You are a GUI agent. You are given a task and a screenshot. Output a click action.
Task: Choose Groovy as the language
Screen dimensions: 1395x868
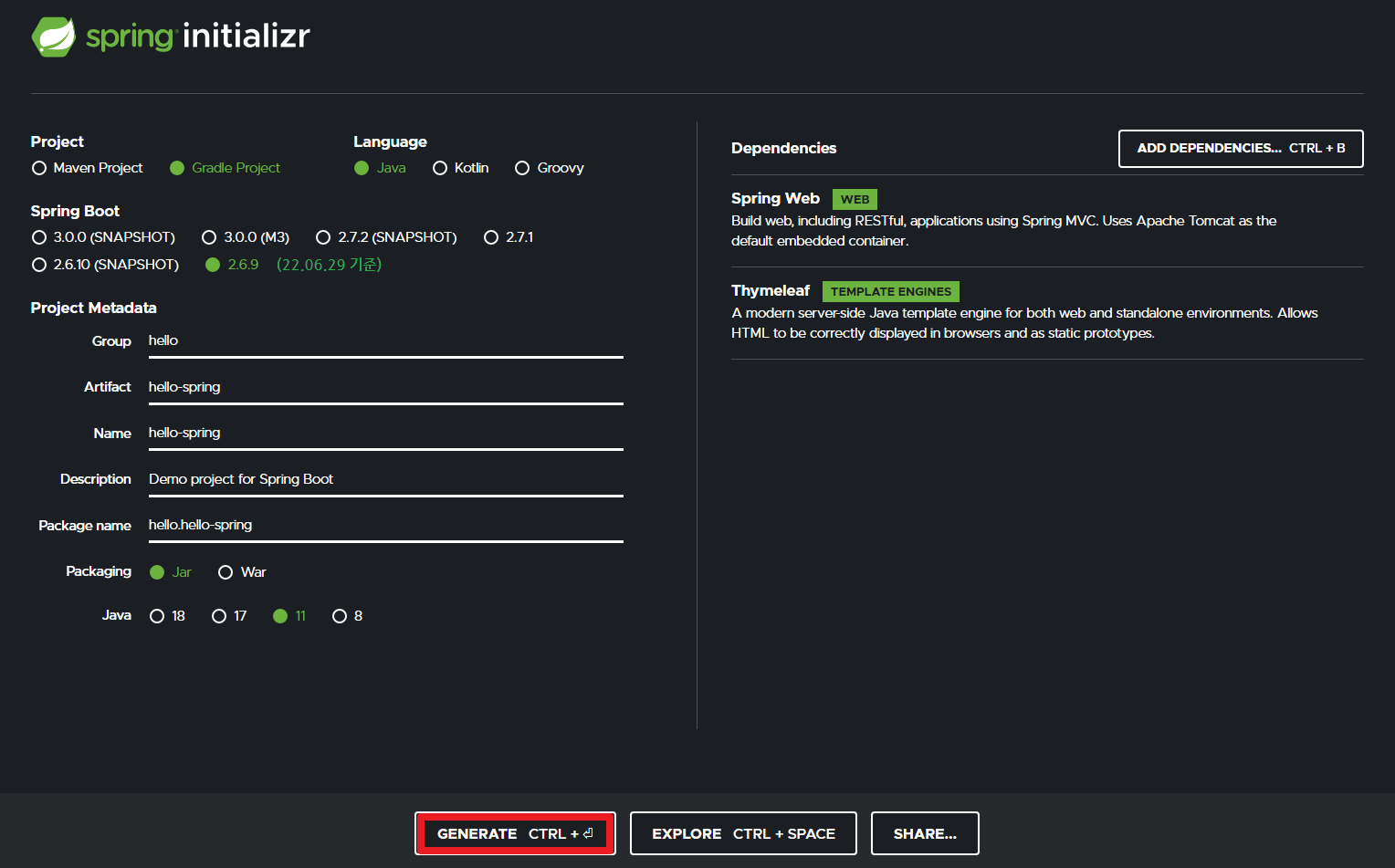550,168
